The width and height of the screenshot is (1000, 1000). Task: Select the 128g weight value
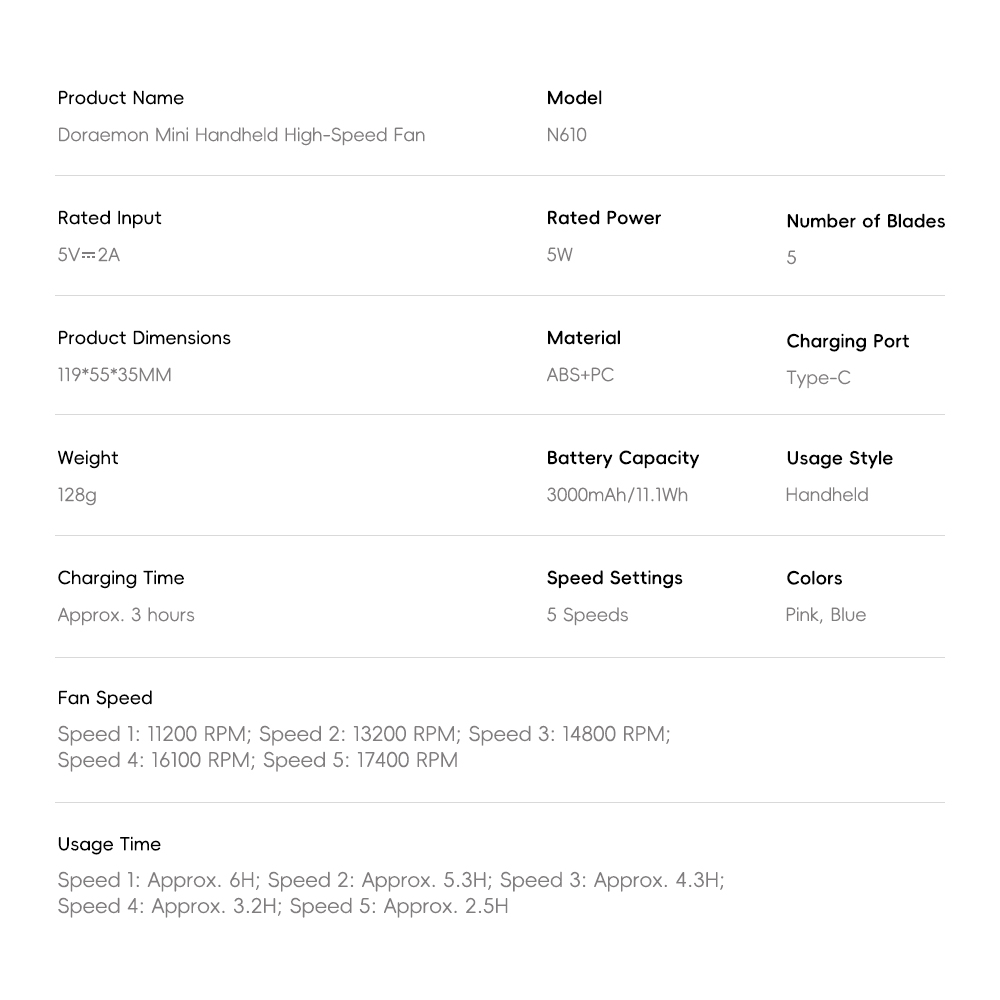[x=77, y=495]
